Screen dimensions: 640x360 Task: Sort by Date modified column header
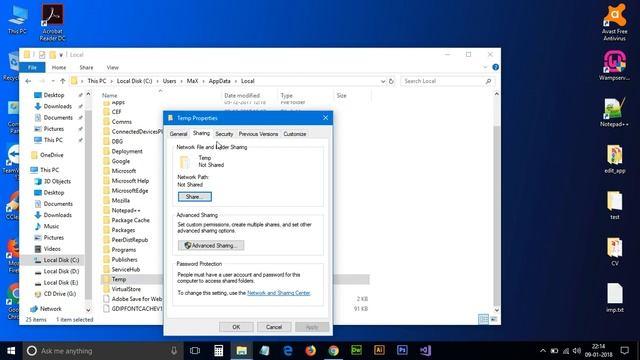[x=242, y=96]
